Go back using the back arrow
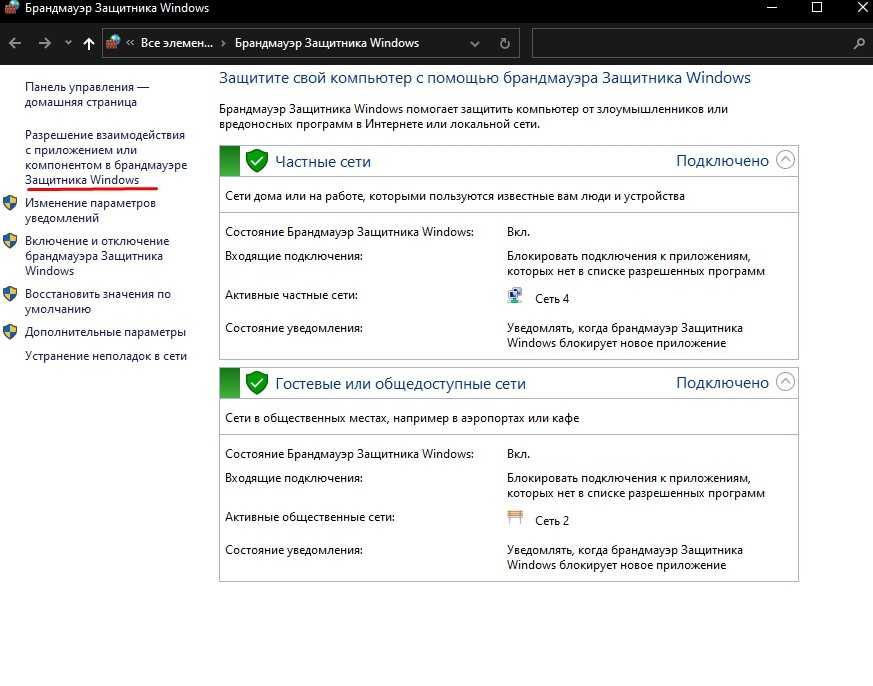 coord(15,44)
